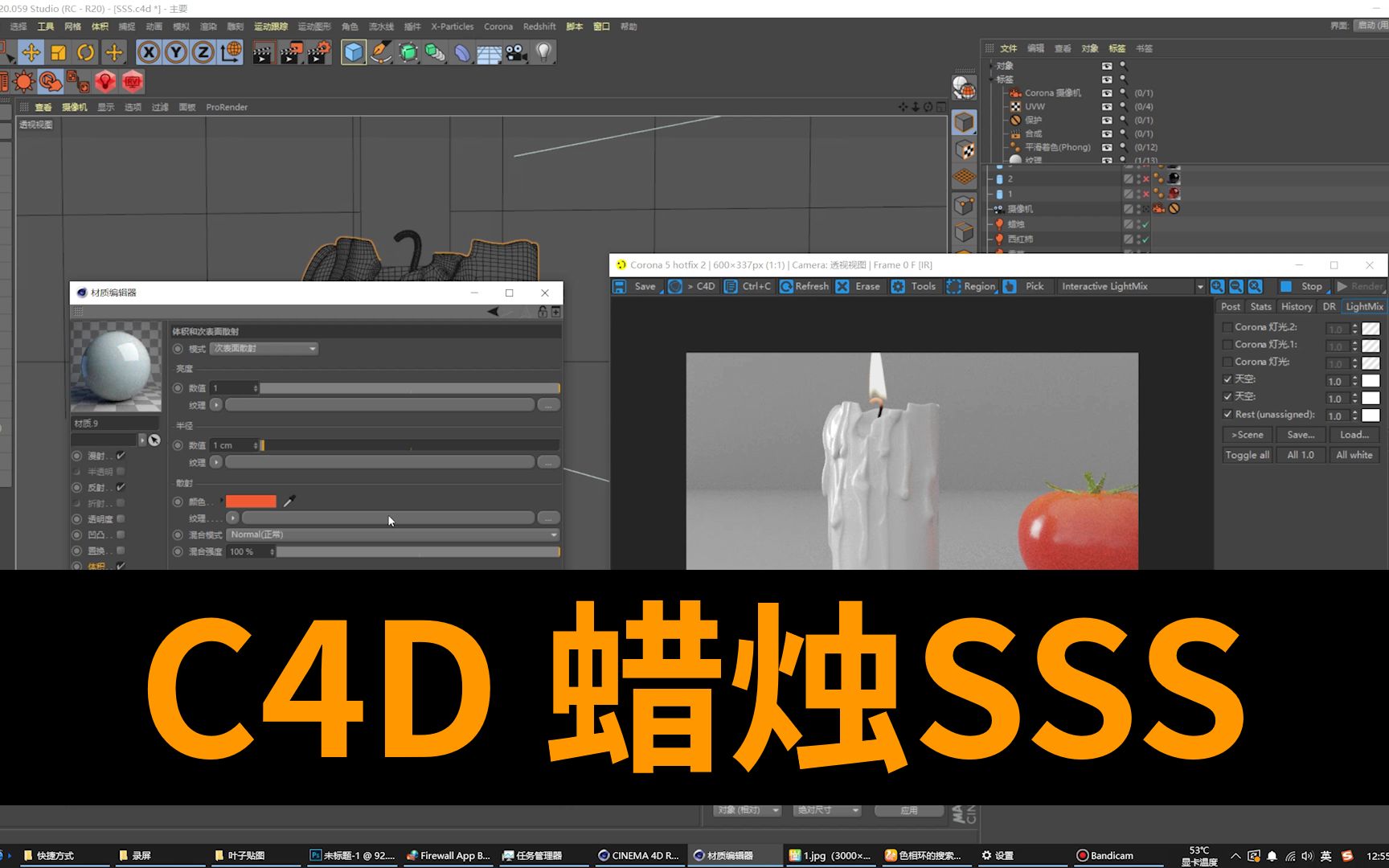
Task: Open the Redshift menu
Action: click(539, 27)
